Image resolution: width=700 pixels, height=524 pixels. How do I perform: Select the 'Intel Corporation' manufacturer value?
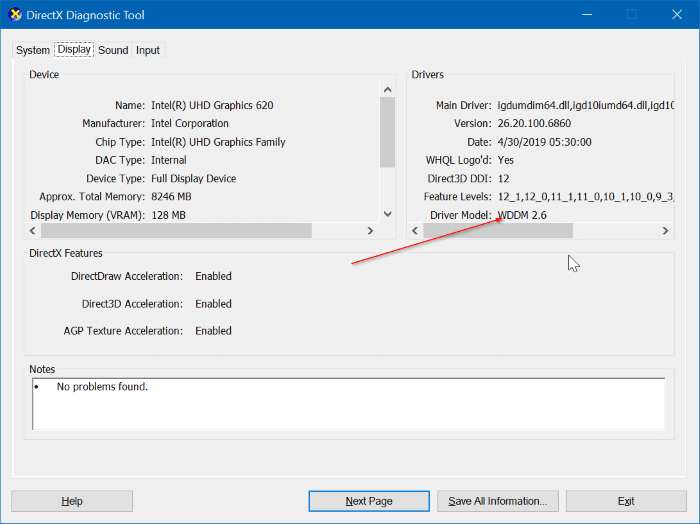[x=190, y=123]
